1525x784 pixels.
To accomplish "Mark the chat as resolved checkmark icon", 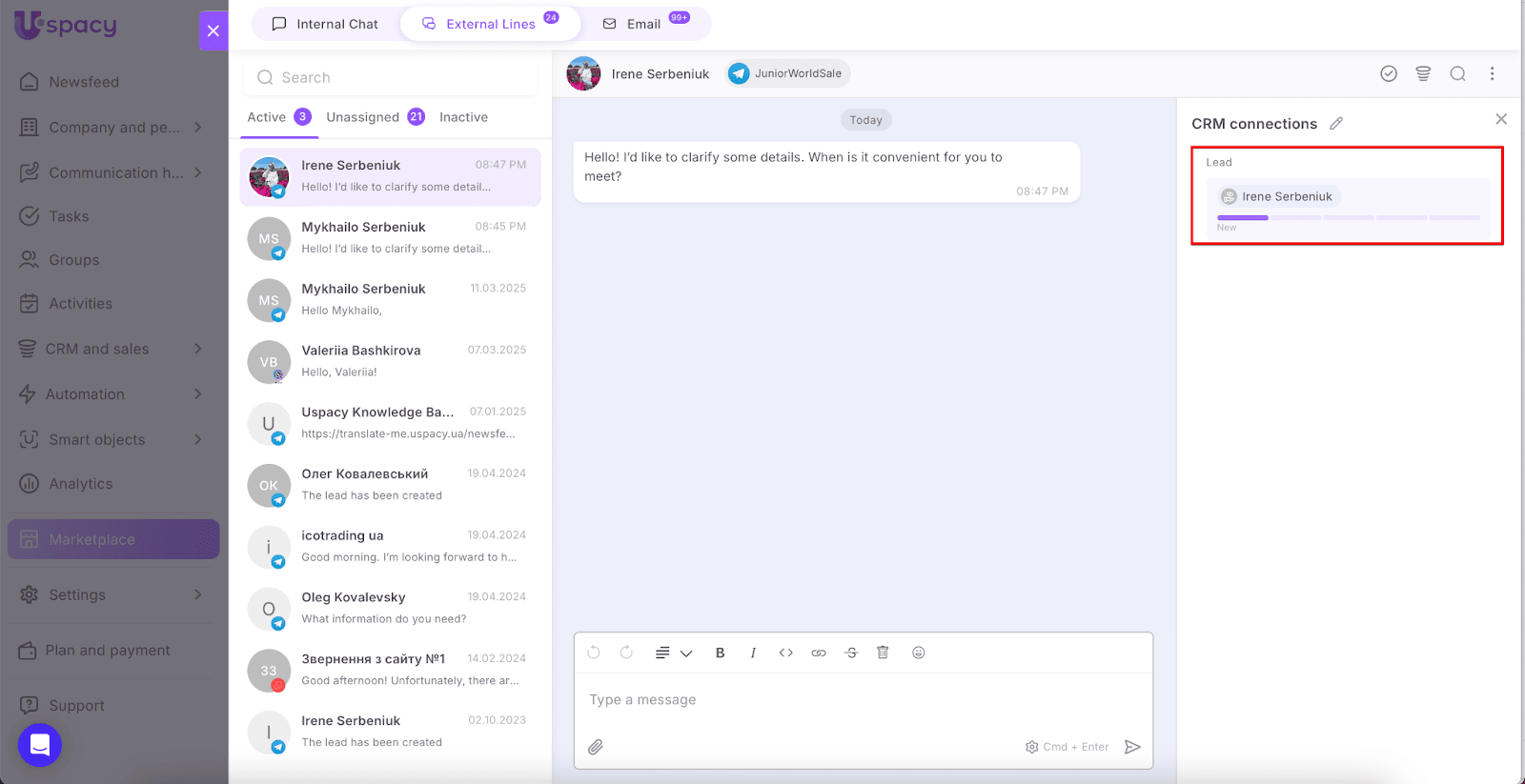I will (1389, 73).
